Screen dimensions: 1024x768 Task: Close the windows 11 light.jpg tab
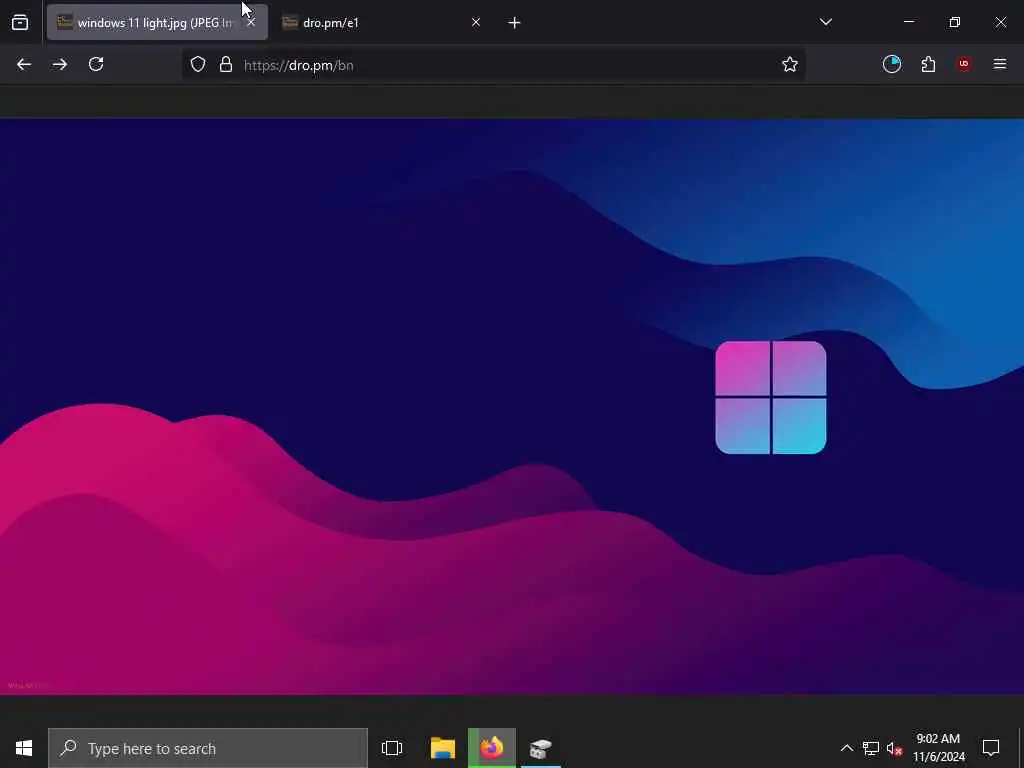[x=251, y=23]
